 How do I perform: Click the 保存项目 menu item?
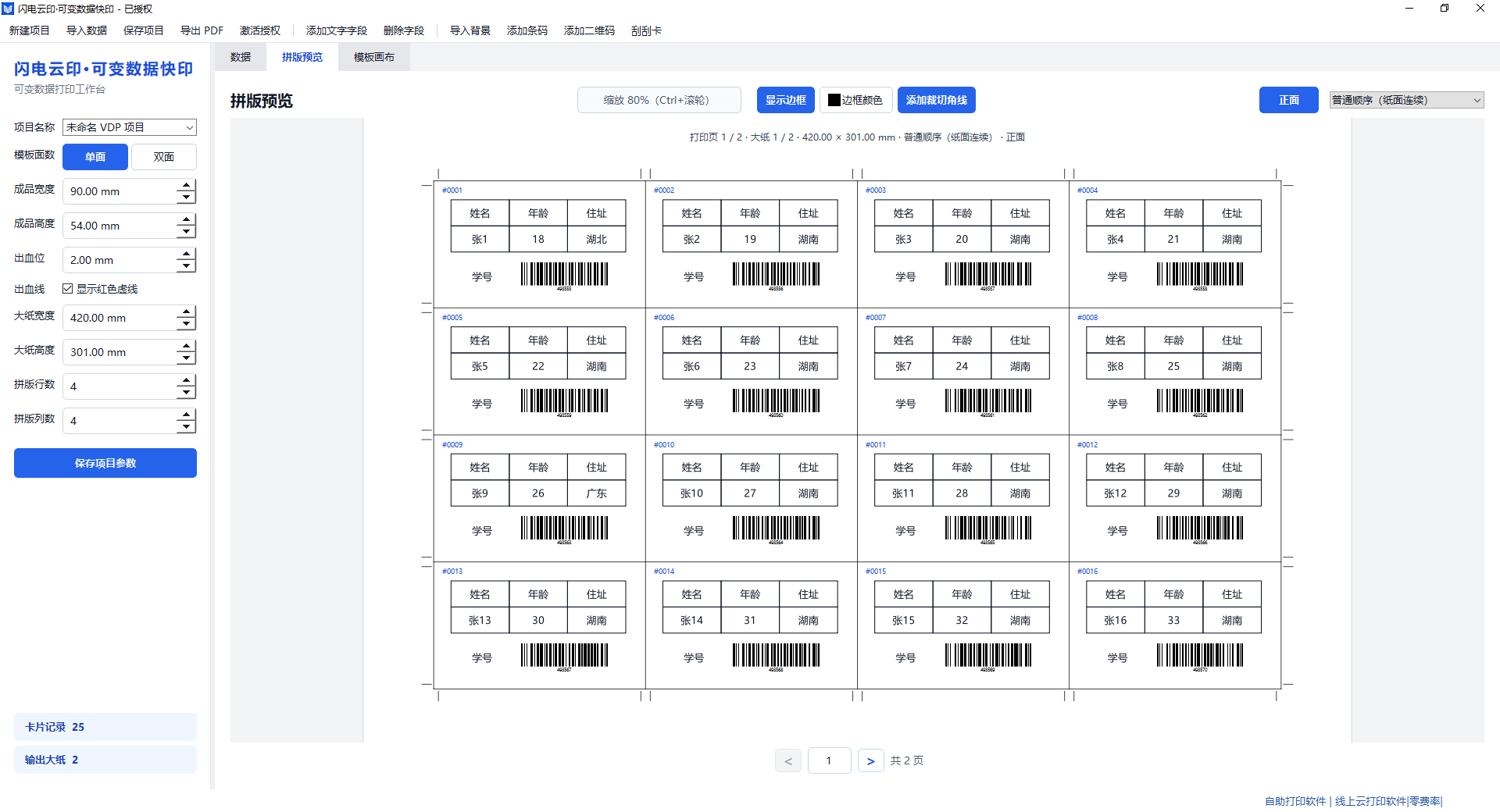coord(144,30)
